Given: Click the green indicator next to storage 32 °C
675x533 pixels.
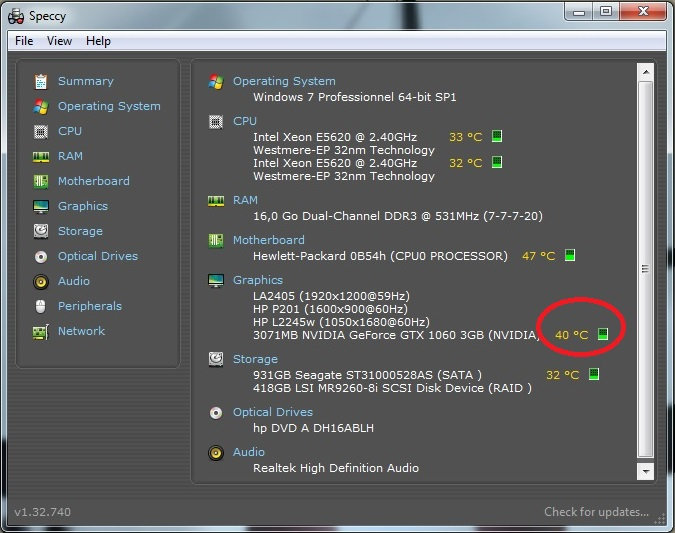Looking at the screenshot, I should [x=594, y=374].
